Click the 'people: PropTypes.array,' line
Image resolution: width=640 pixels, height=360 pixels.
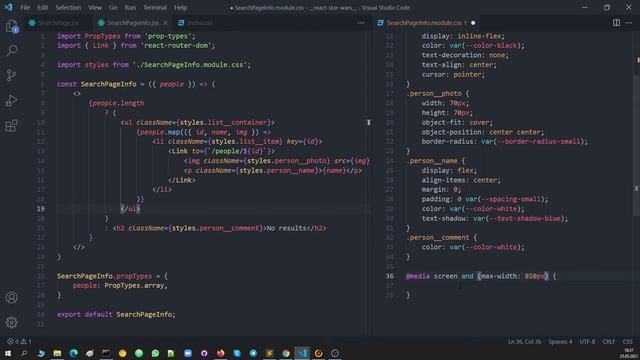click(120, 285)
